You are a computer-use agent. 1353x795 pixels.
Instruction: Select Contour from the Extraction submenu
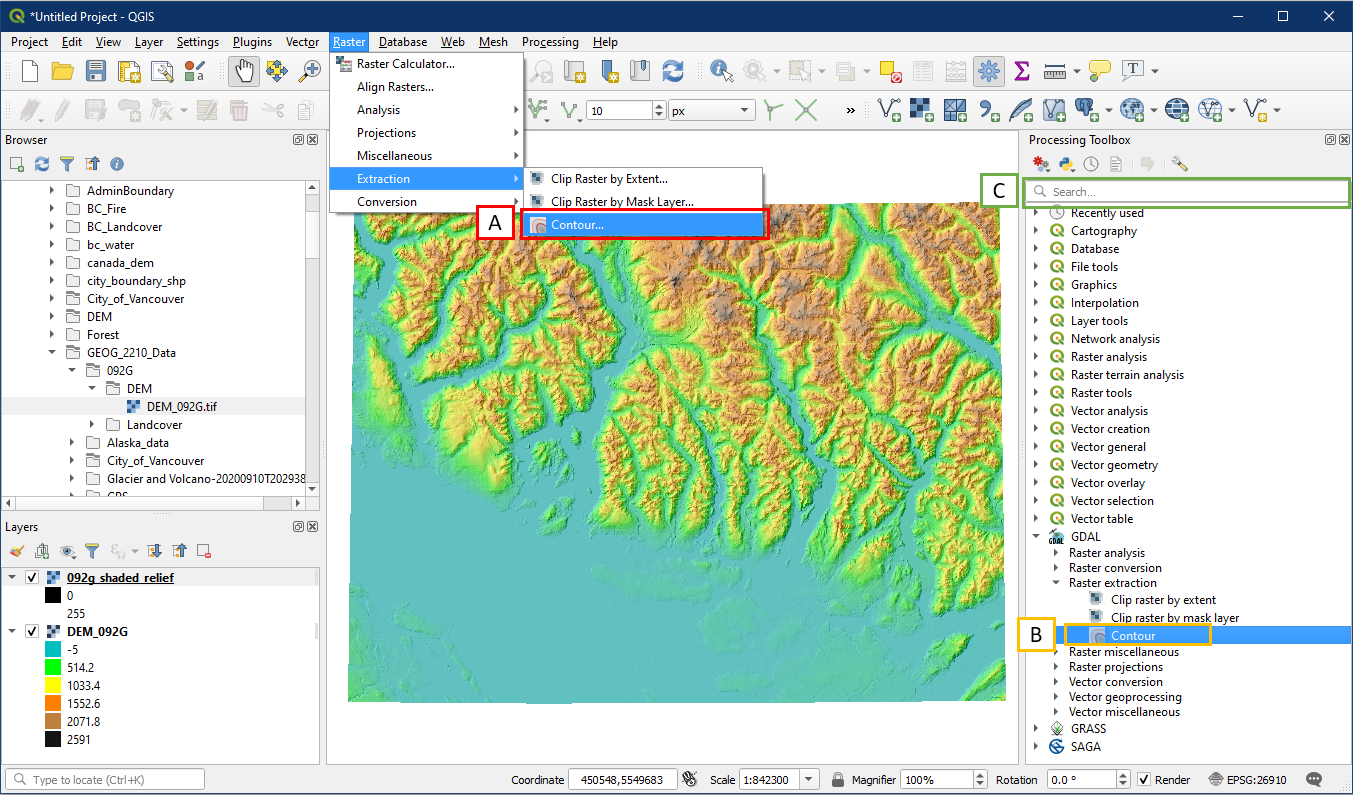[x=577, y=225]
